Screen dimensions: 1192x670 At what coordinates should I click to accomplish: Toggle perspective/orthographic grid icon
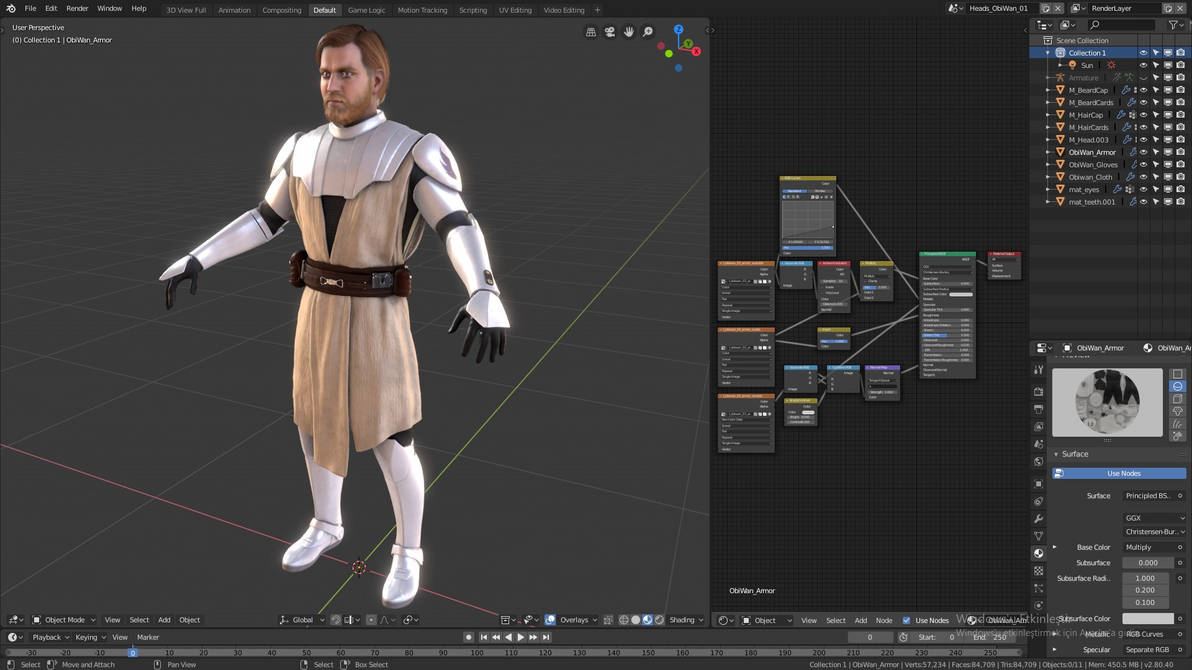[591, 31]
